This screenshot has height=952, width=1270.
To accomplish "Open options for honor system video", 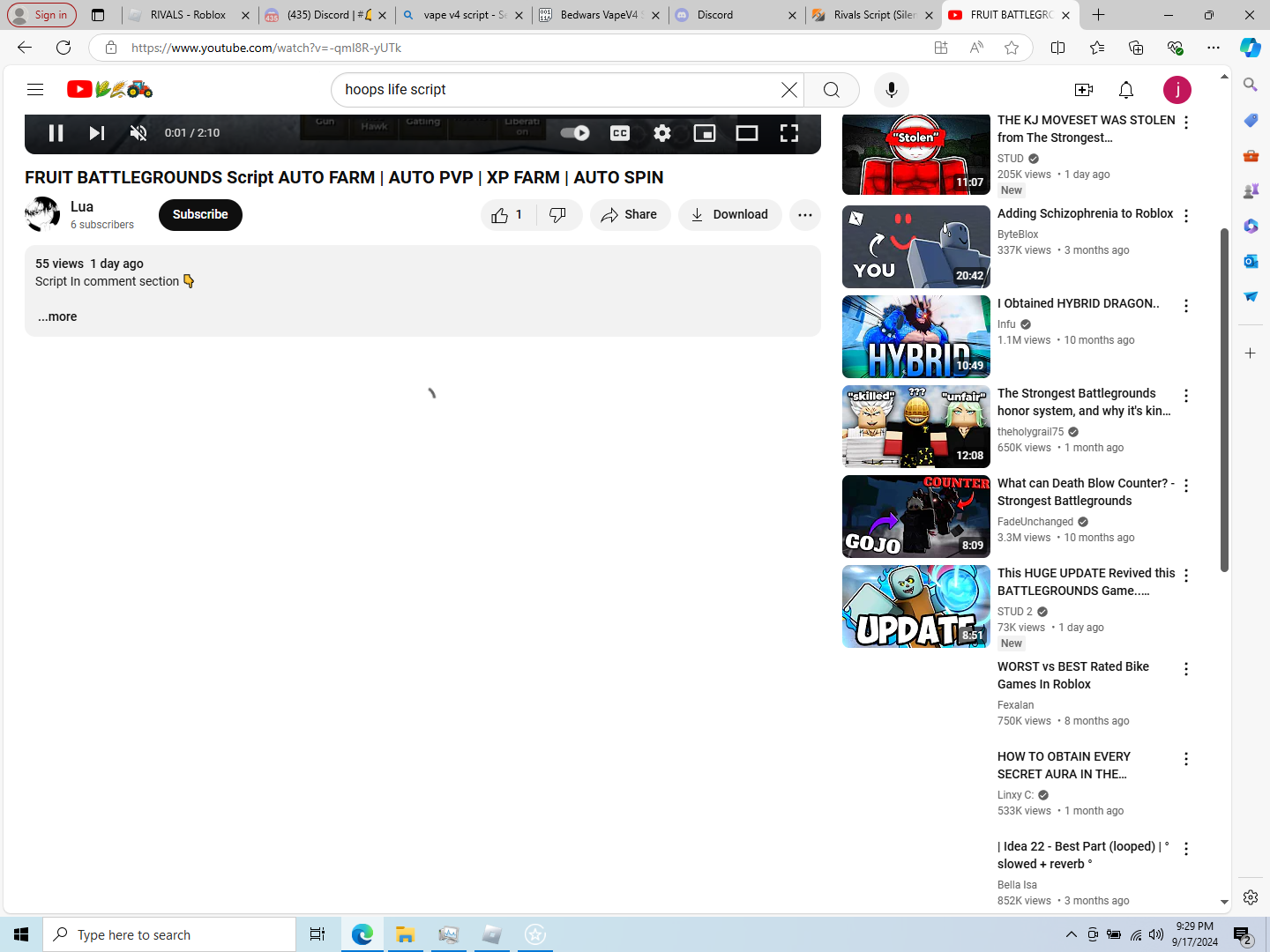I will tap(1186, 396).
